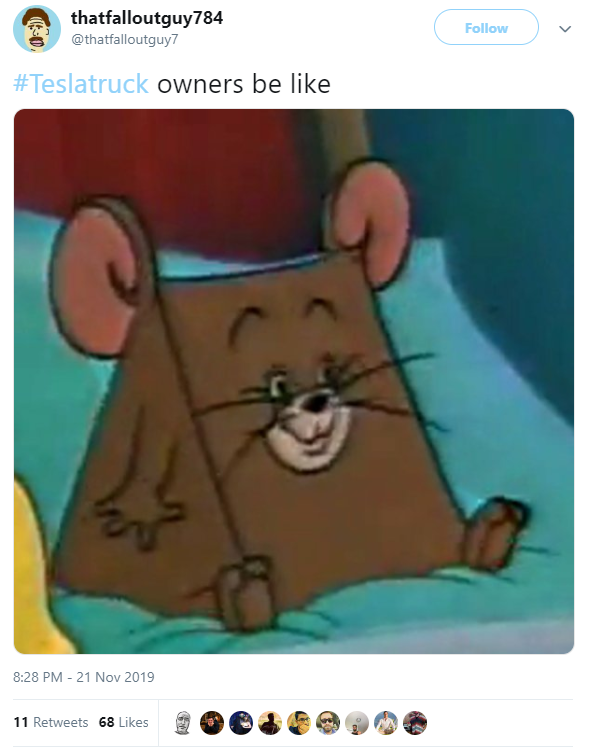The image size is (597, 756).
Task: Open the thatfalloutguy784 display name
Action: coord(147,18)
